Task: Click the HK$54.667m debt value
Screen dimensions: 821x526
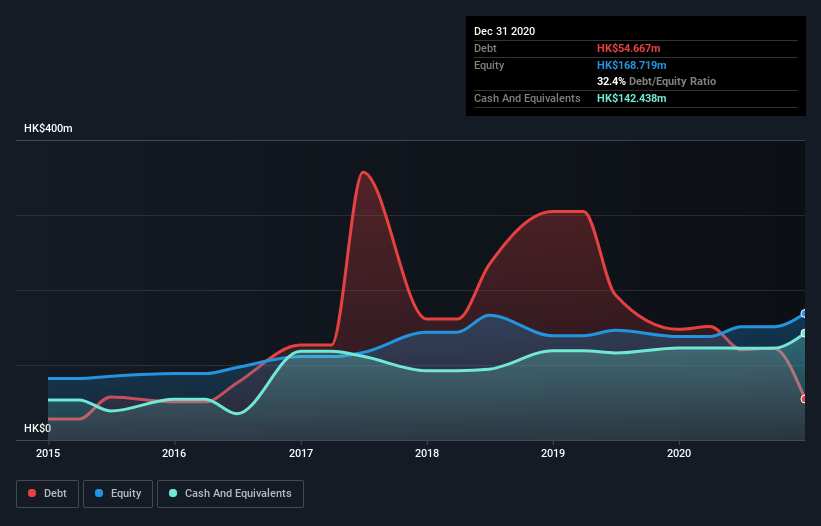Action: pyautogui.click(x=629, y=48)
